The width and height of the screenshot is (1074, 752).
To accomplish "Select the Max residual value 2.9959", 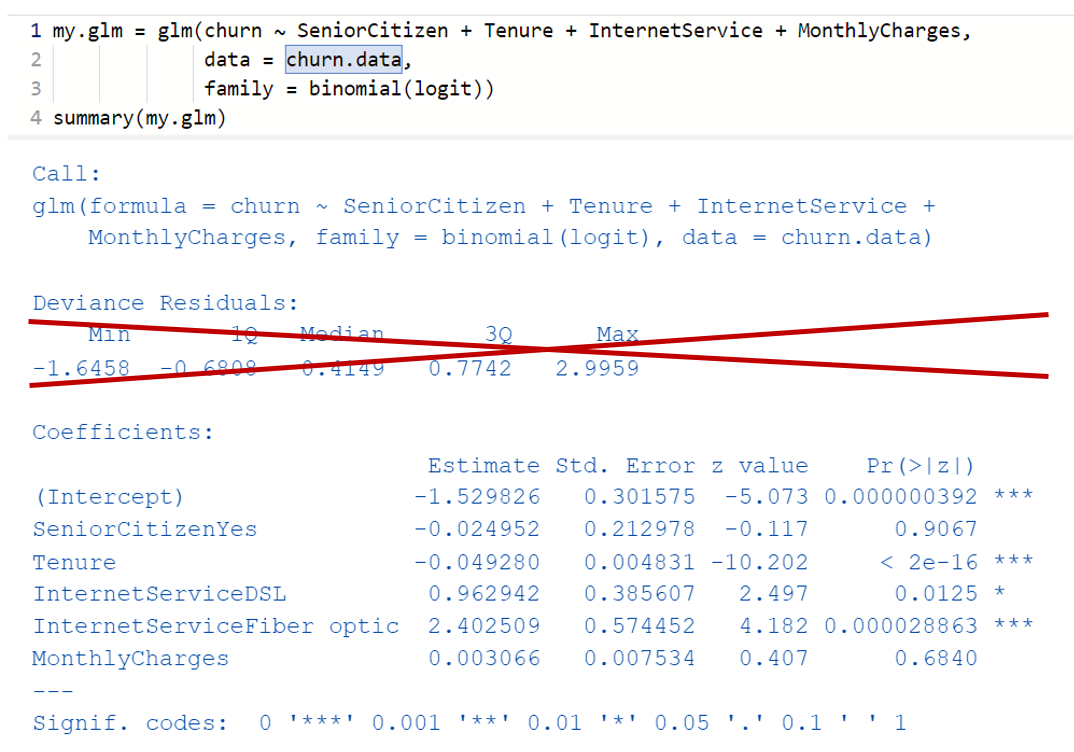I will pyautogui.click(x=597, y=368).
